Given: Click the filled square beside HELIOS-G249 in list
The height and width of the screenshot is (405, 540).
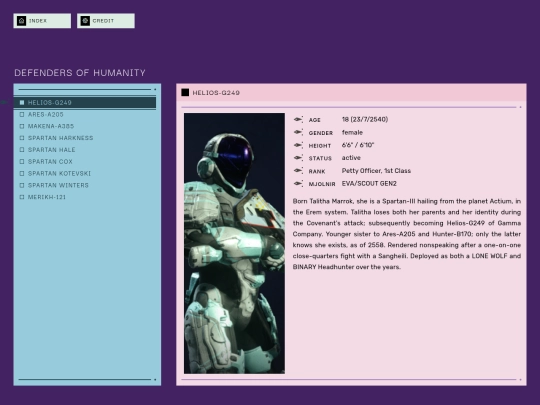Looking at the screenshot, I should 22,103.
